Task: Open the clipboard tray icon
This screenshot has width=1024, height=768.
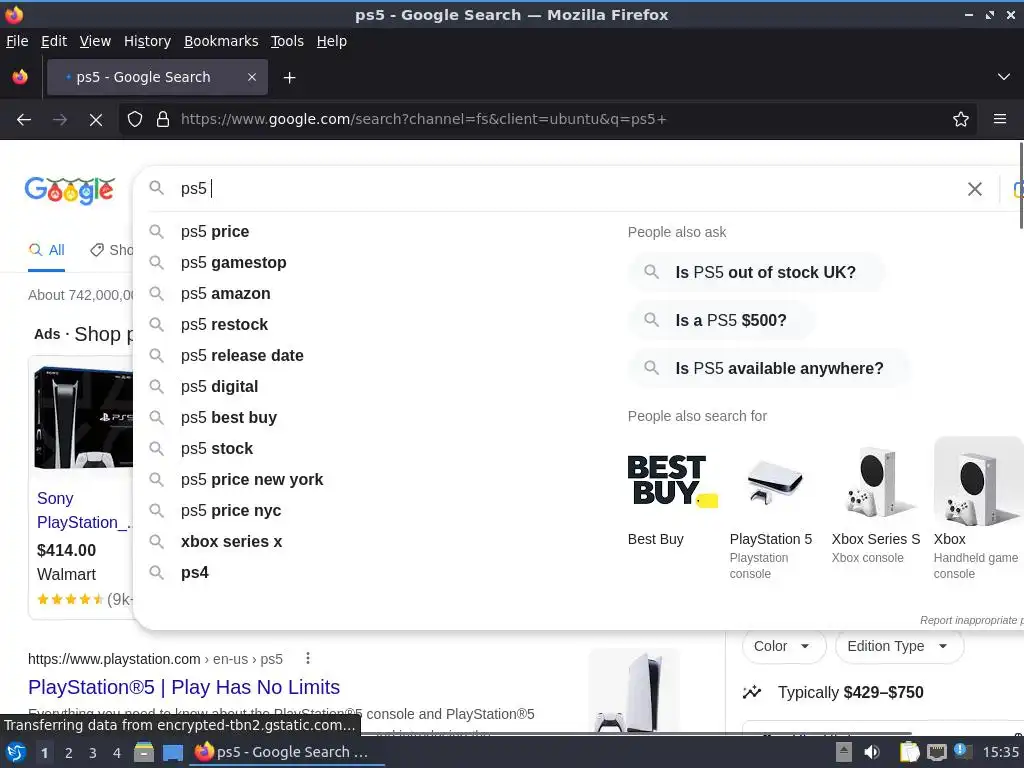Action: (x=909, y=752)
